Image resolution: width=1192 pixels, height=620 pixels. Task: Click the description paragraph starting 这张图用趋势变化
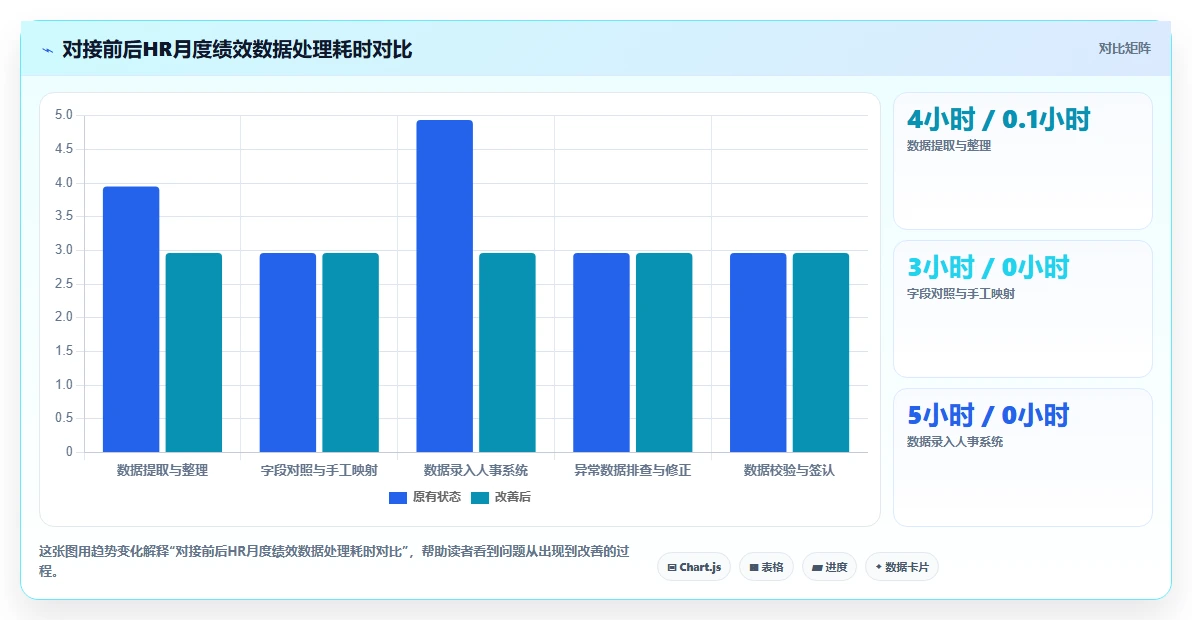click(334, 561)
